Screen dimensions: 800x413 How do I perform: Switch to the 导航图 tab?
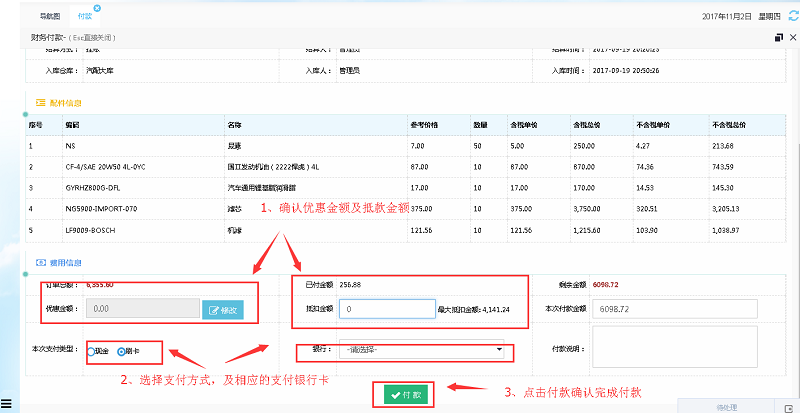point(49,16)
